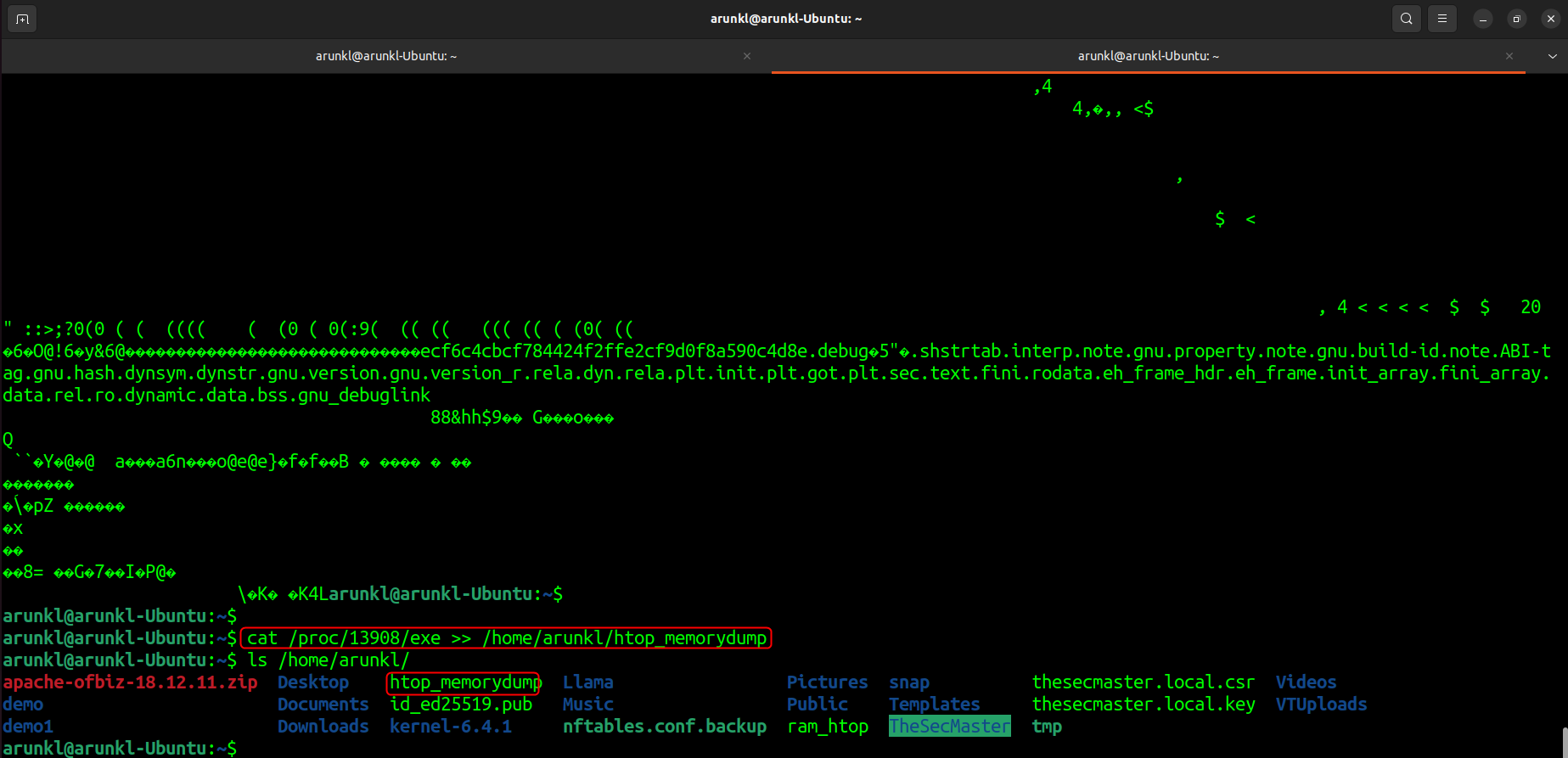Viewport: 1568px width, 758px height.
Task: Select the second terminal tab
Action: tap(1148, 56)
